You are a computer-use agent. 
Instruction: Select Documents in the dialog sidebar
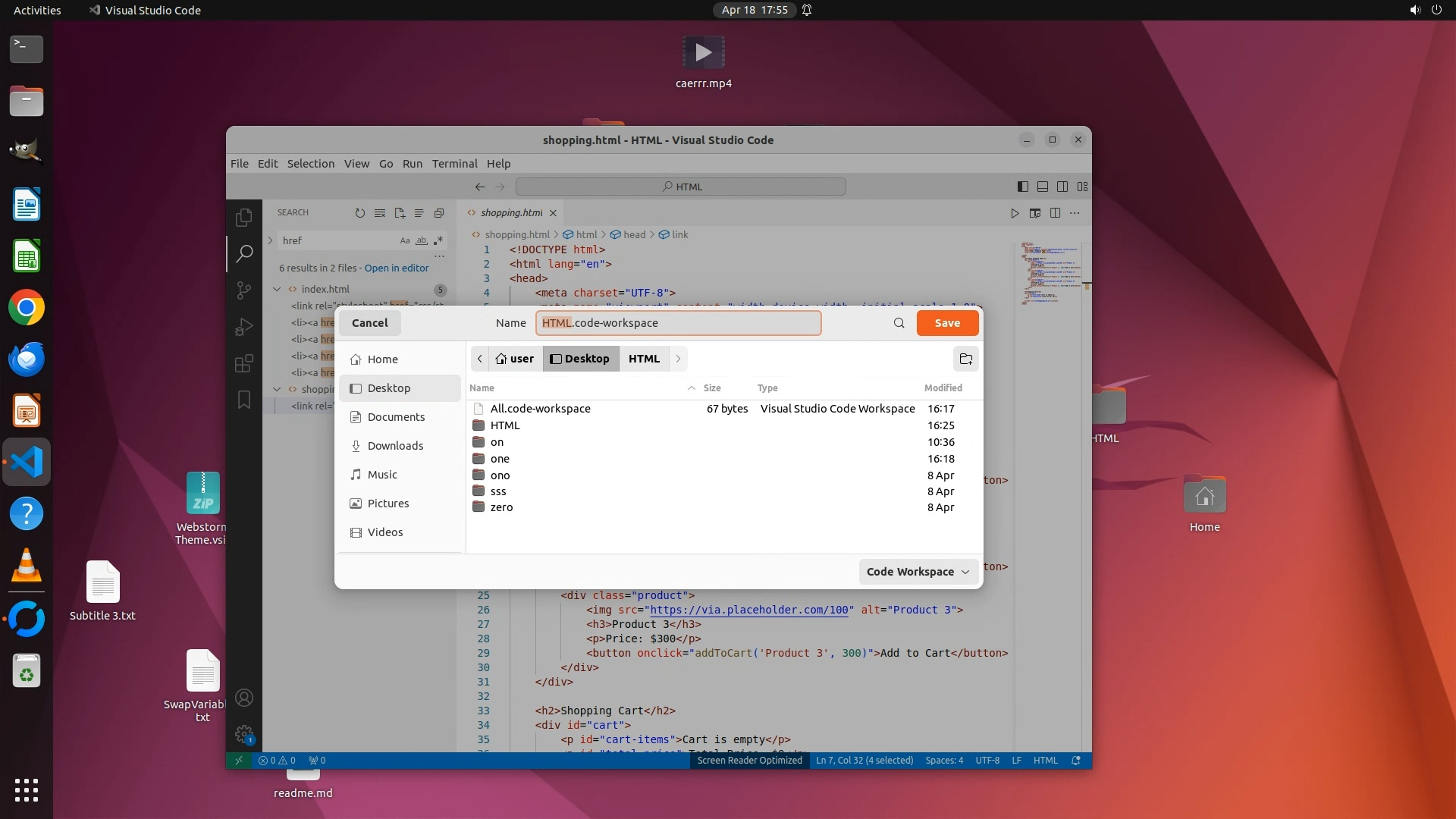(396, 417)
